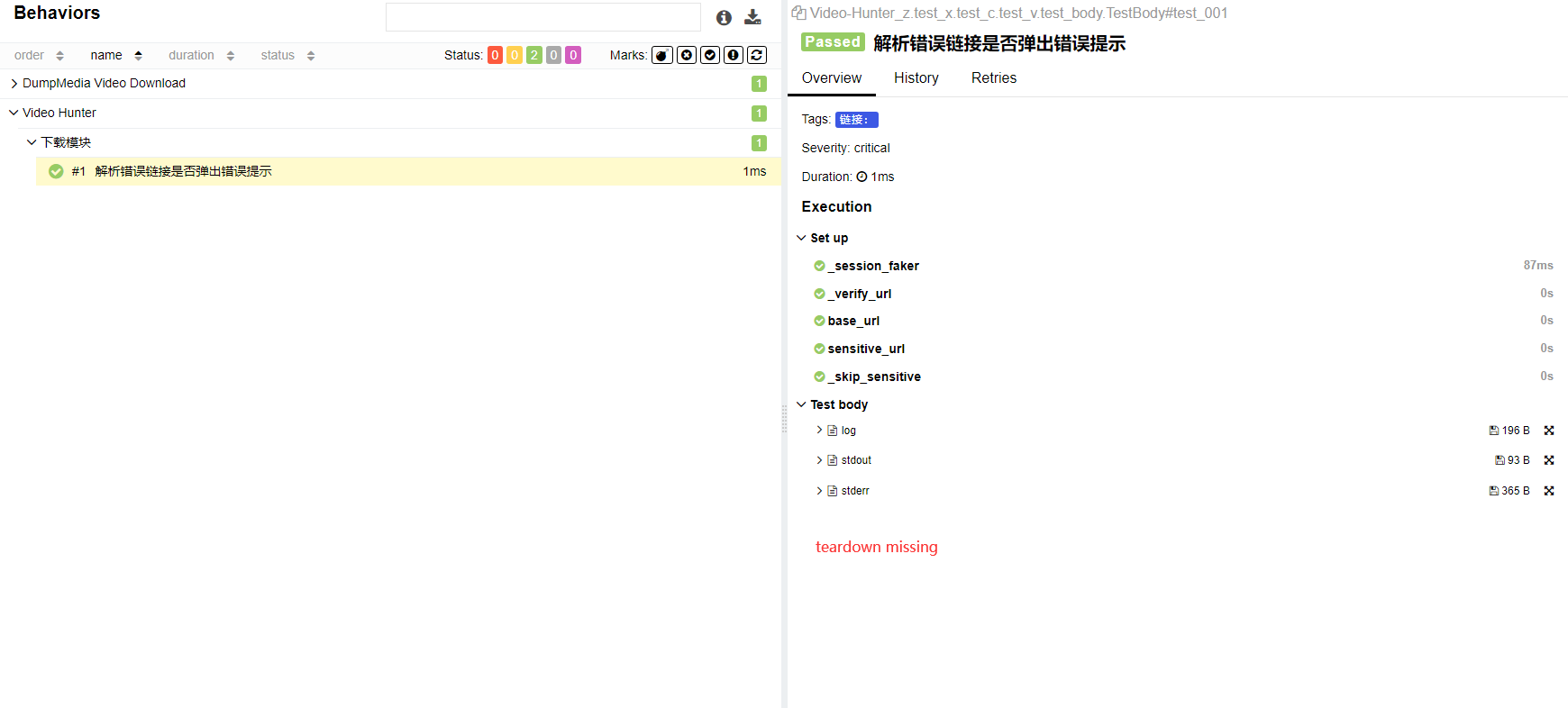Click green passed check icon on test #1
The width and height of the screenshot is (1568, 708).
(x=56, y=171)
